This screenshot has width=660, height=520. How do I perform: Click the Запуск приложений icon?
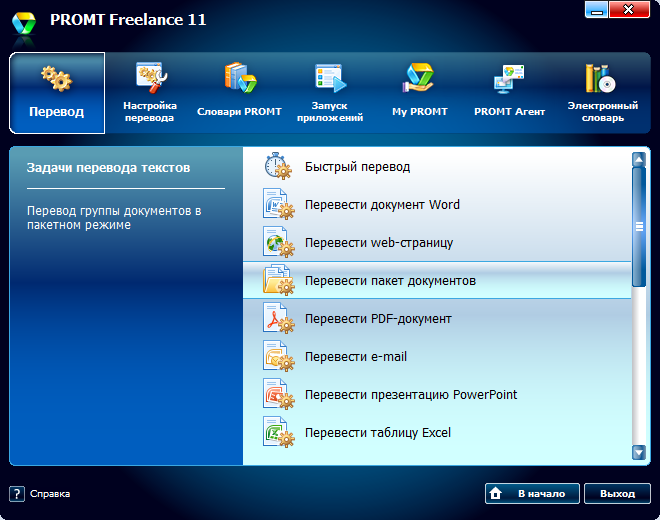(x=330, y=78)
